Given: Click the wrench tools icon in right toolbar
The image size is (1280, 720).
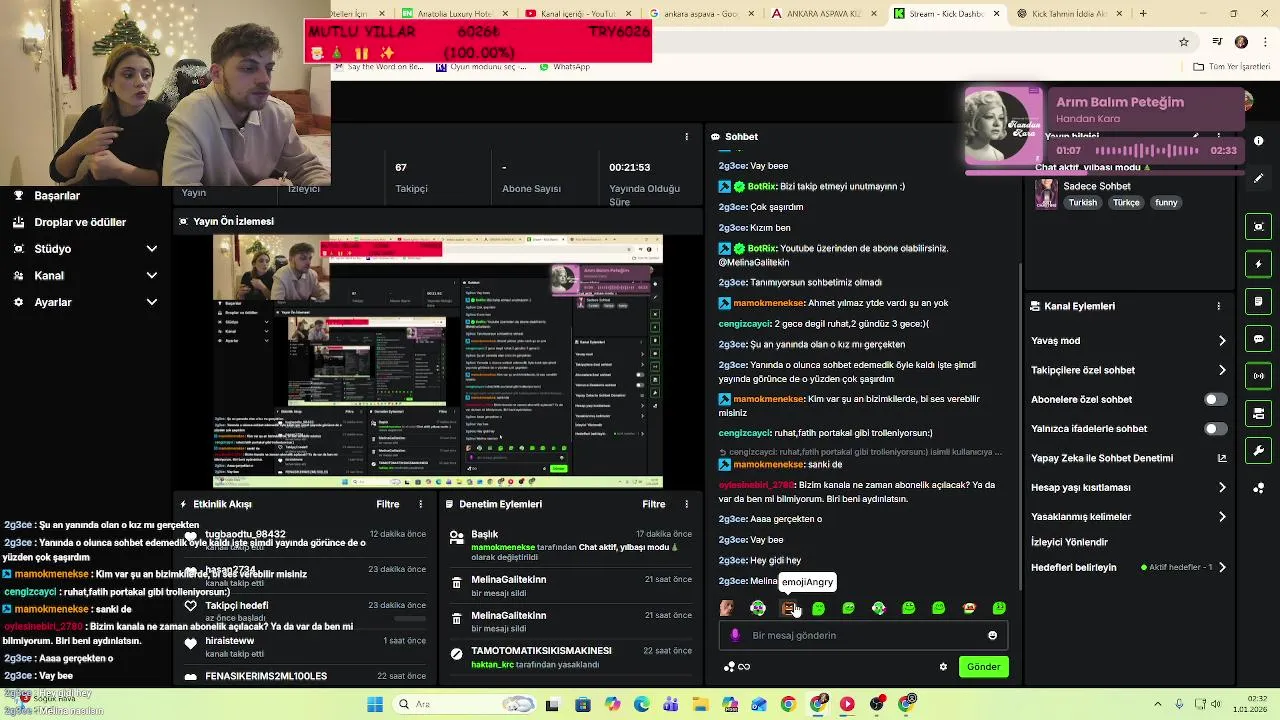Looking at the screenshot, I should [1258, 451].
